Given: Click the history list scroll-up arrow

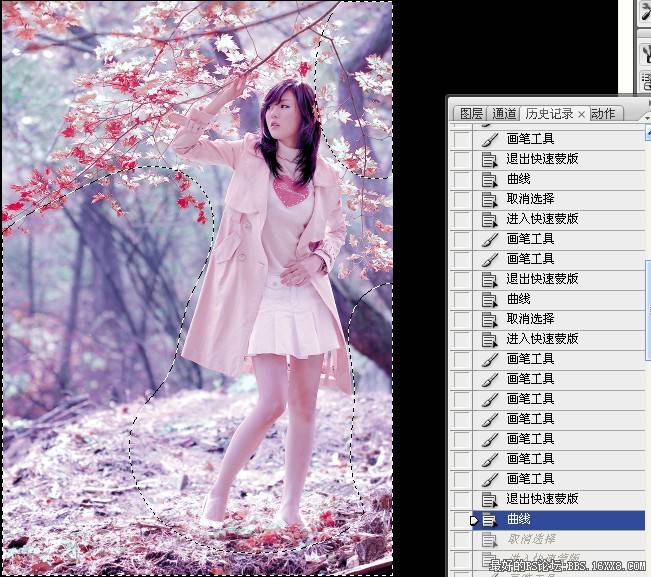Looking at the screenshot, I should [648, 134].
